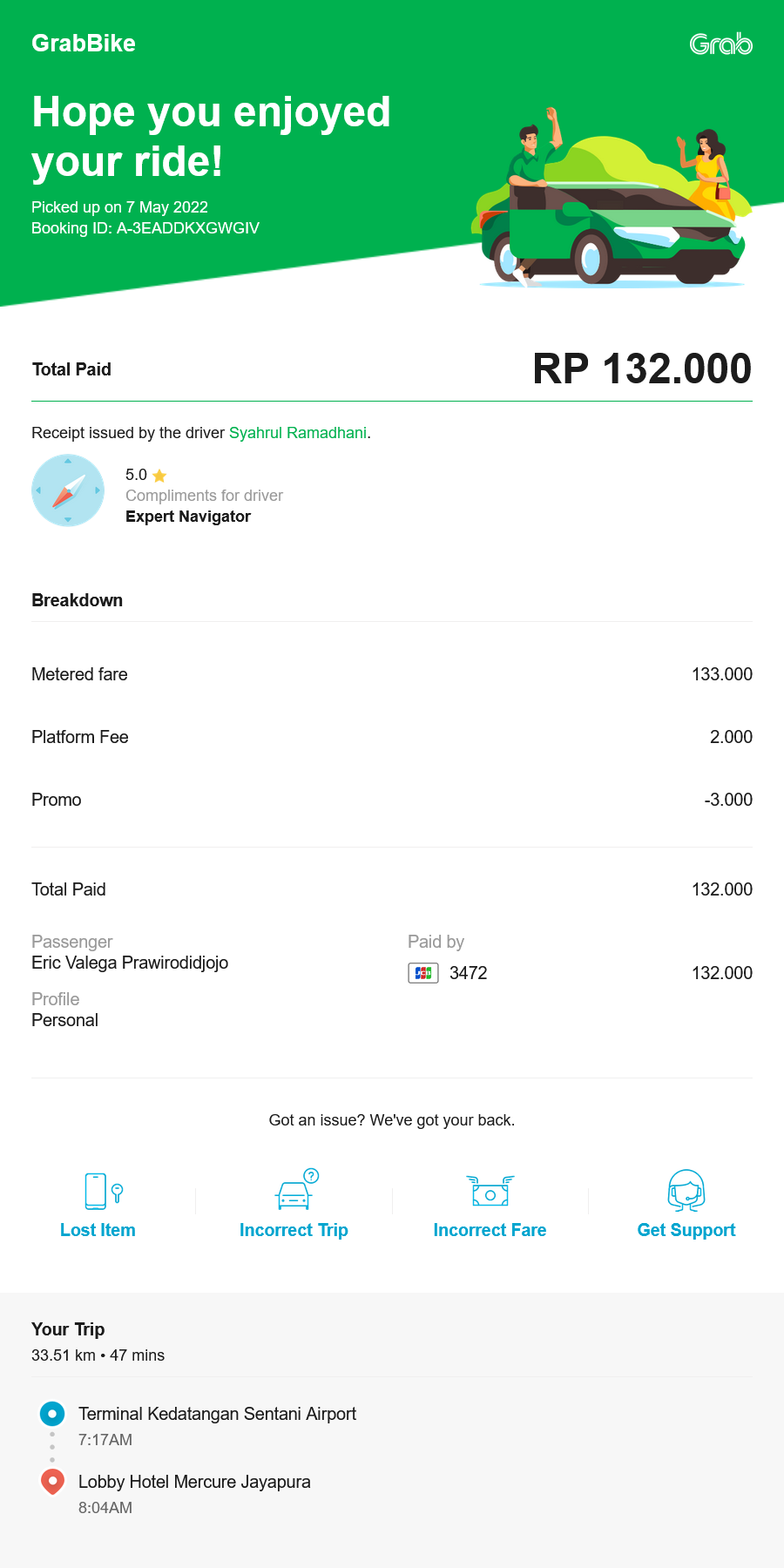Image resolution: width=784 pixels, height=1568 pixels.
Task: Click the GrabBike title in the banner
Action: coord(83,43)
